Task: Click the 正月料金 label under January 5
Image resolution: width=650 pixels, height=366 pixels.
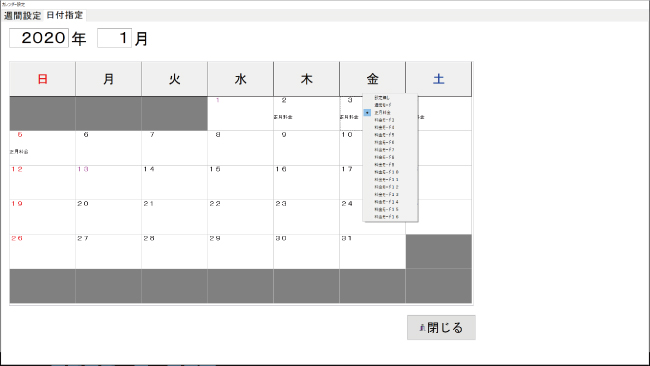Action: click(x=19, y=152)
